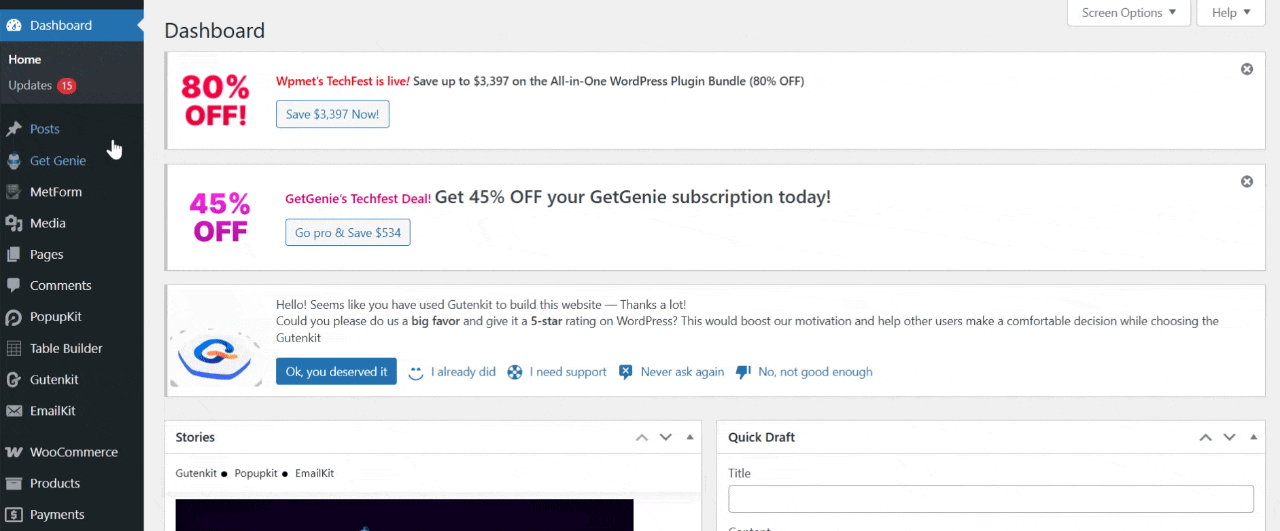Click the Quick Draft Title field
Screen dimensions: 1280x531
coord(990,499)
